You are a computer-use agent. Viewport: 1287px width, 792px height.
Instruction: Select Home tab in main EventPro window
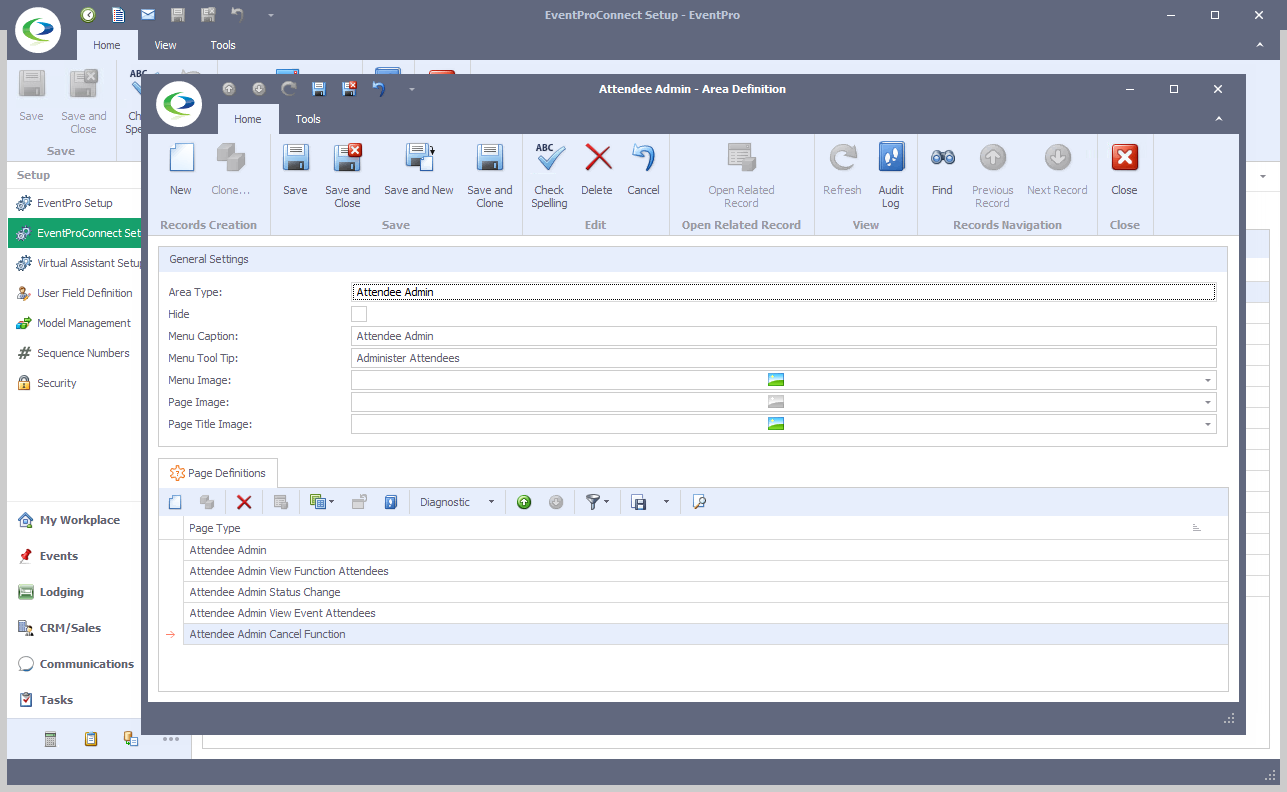107,45
